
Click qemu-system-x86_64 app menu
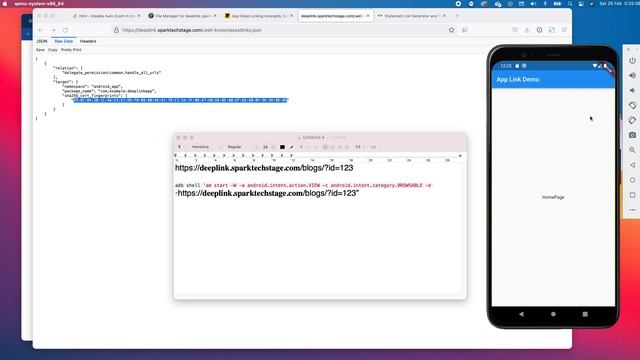39,4
